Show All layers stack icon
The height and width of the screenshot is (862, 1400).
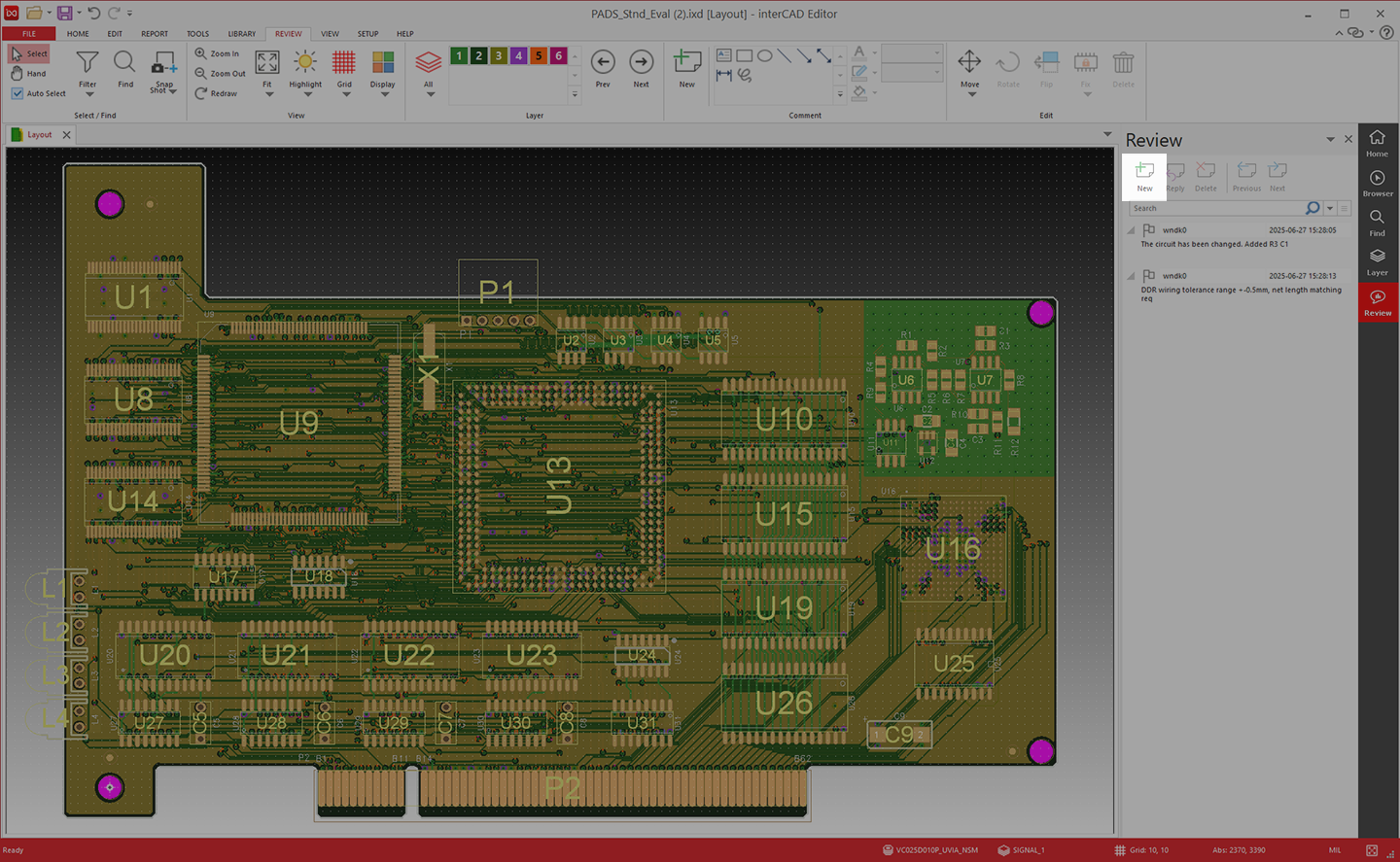point(429,64)
